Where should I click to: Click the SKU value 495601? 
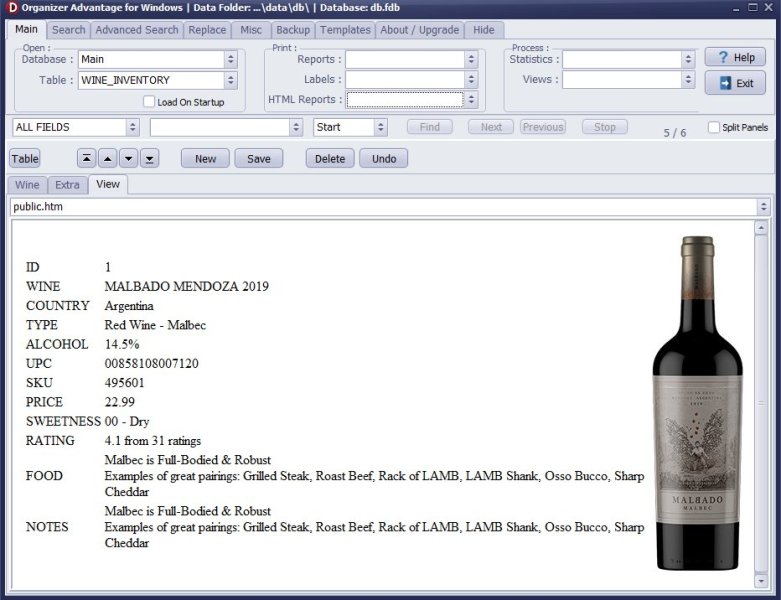[x=125, y=383]
